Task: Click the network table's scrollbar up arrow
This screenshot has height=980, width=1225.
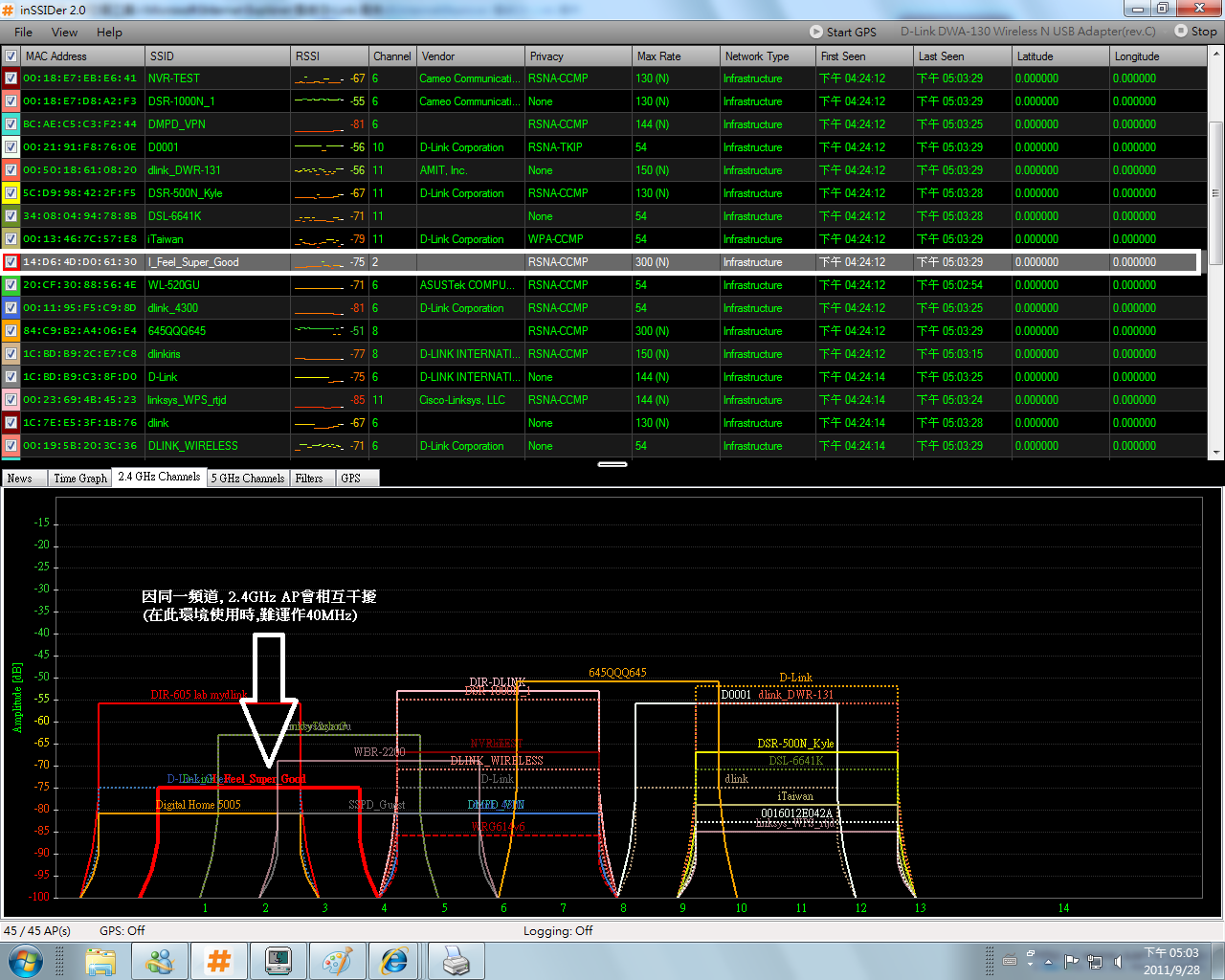Action: click(1215, 53)
